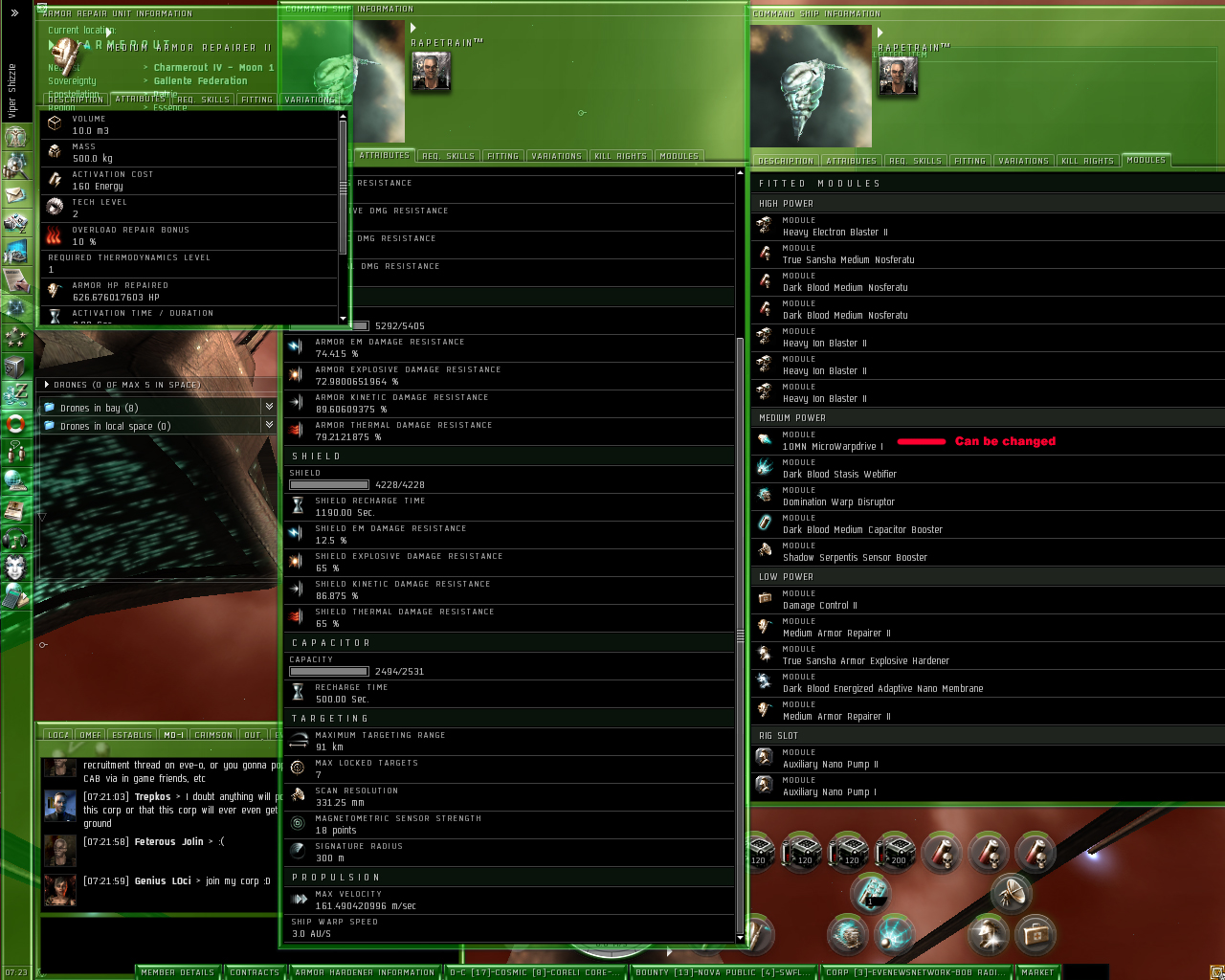Select the 10MN MicroWarpdrive I module row
Image resolution: width=1225 pixels, height=980 pixels.
pos(988,441)
